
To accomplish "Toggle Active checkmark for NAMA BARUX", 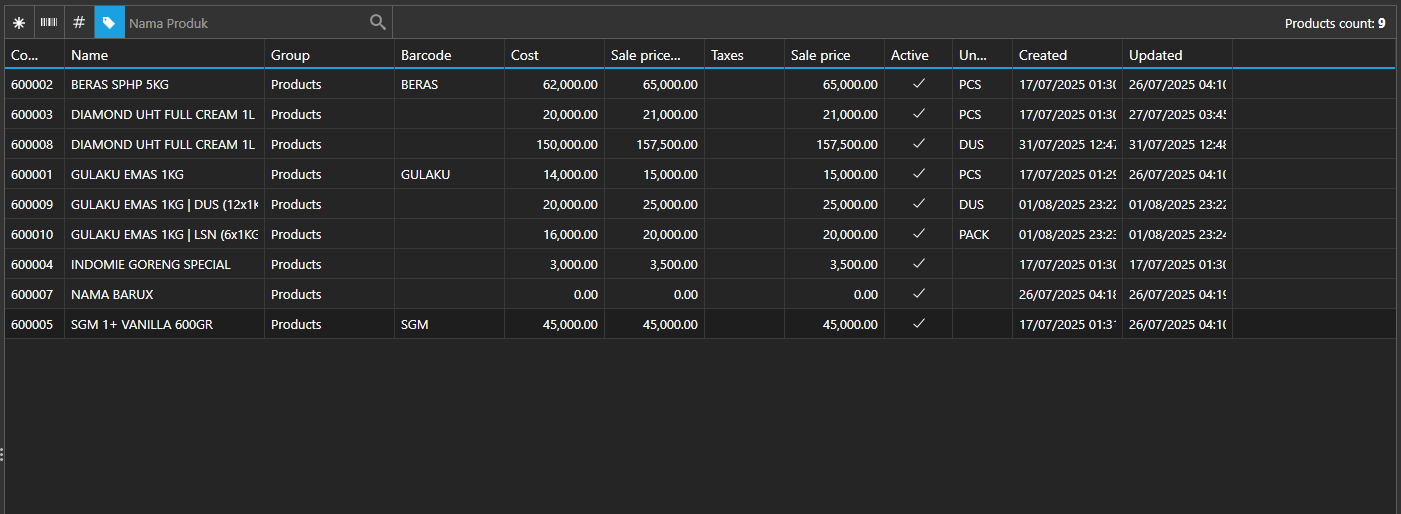I will pyautogui.click(x=918, y=294).
